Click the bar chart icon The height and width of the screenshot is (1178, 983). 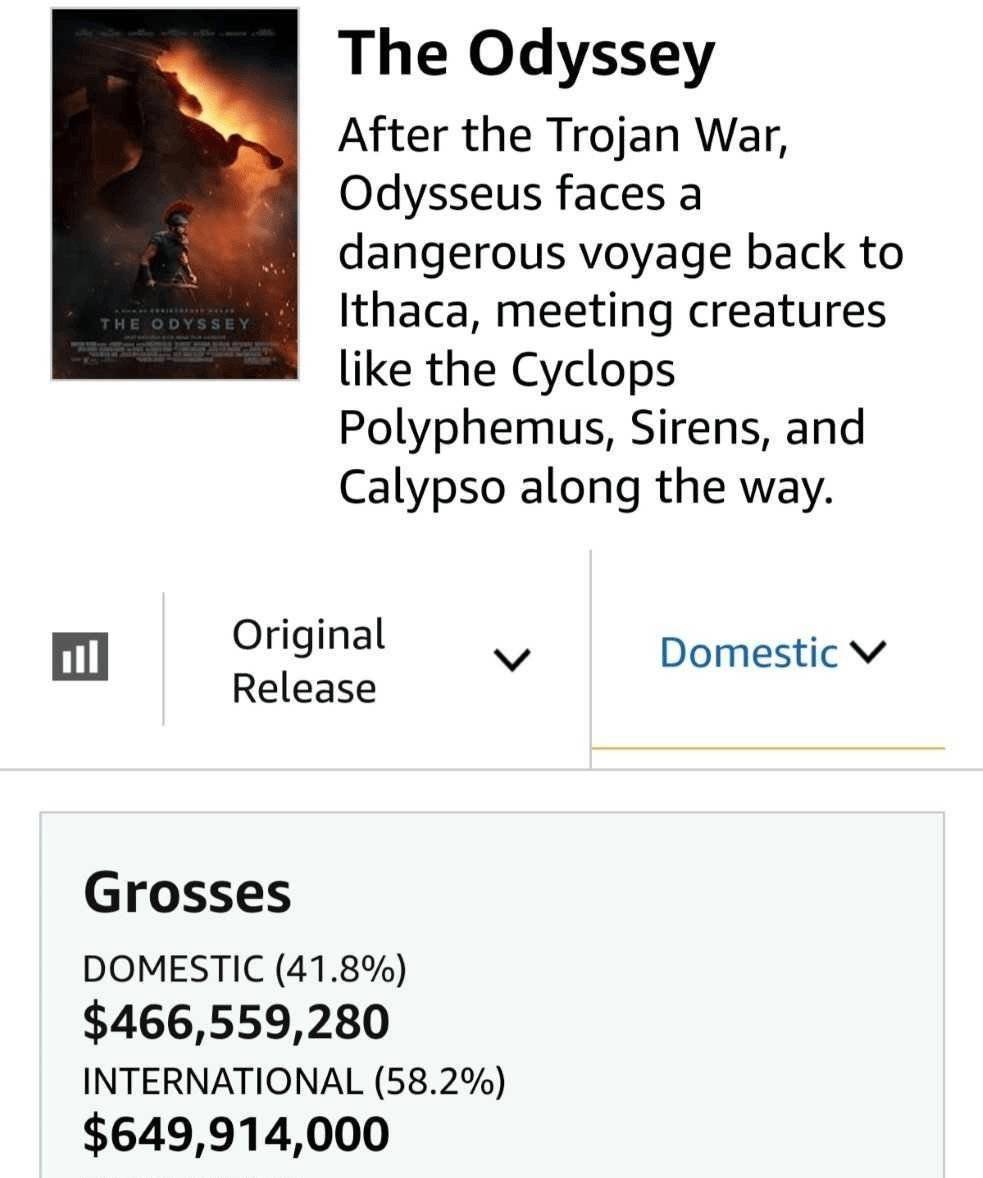(x=80, y=656)
